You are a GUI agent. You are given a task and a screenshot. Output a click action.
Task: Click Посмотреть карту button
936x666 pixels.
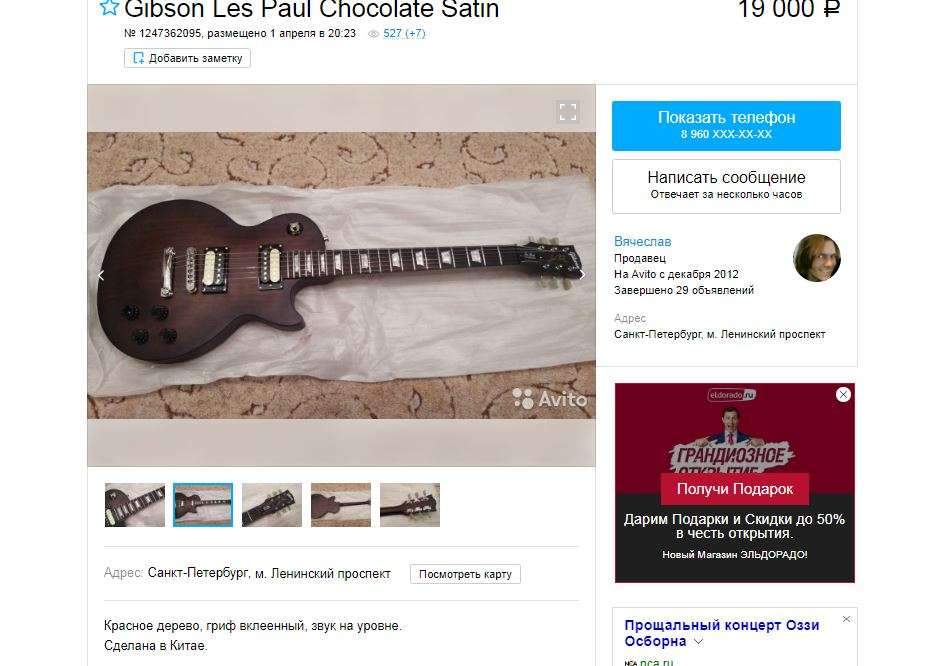[x=465, y=574]
